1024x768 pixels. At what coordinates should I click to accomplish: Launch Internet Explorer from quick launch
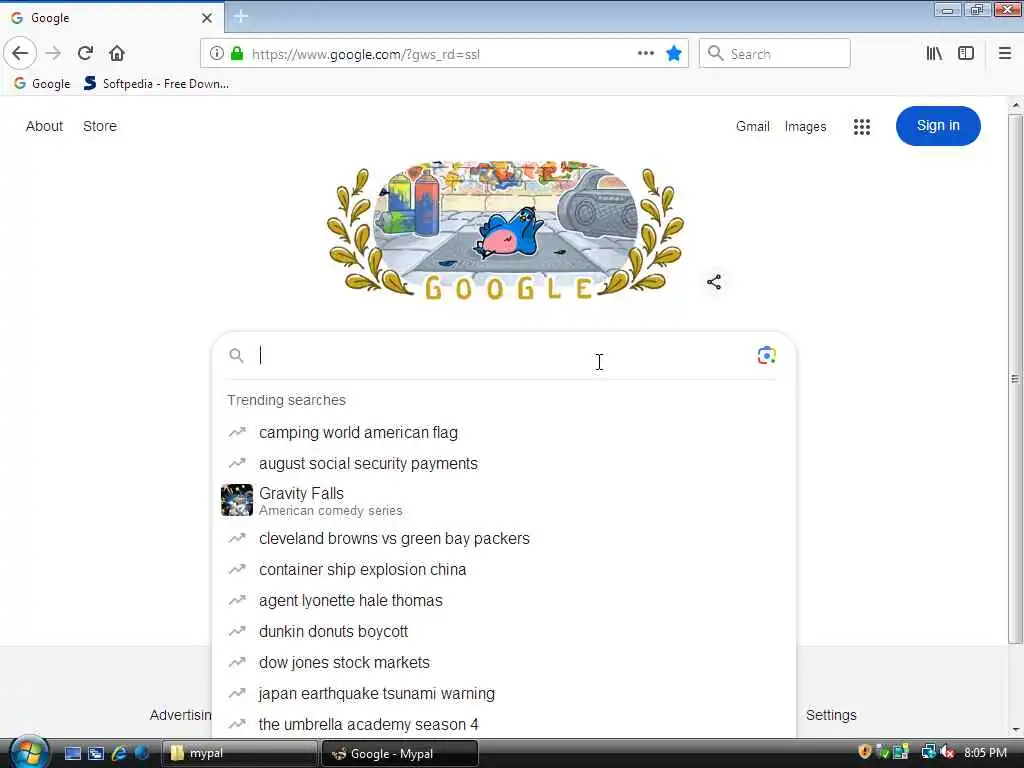119,754
